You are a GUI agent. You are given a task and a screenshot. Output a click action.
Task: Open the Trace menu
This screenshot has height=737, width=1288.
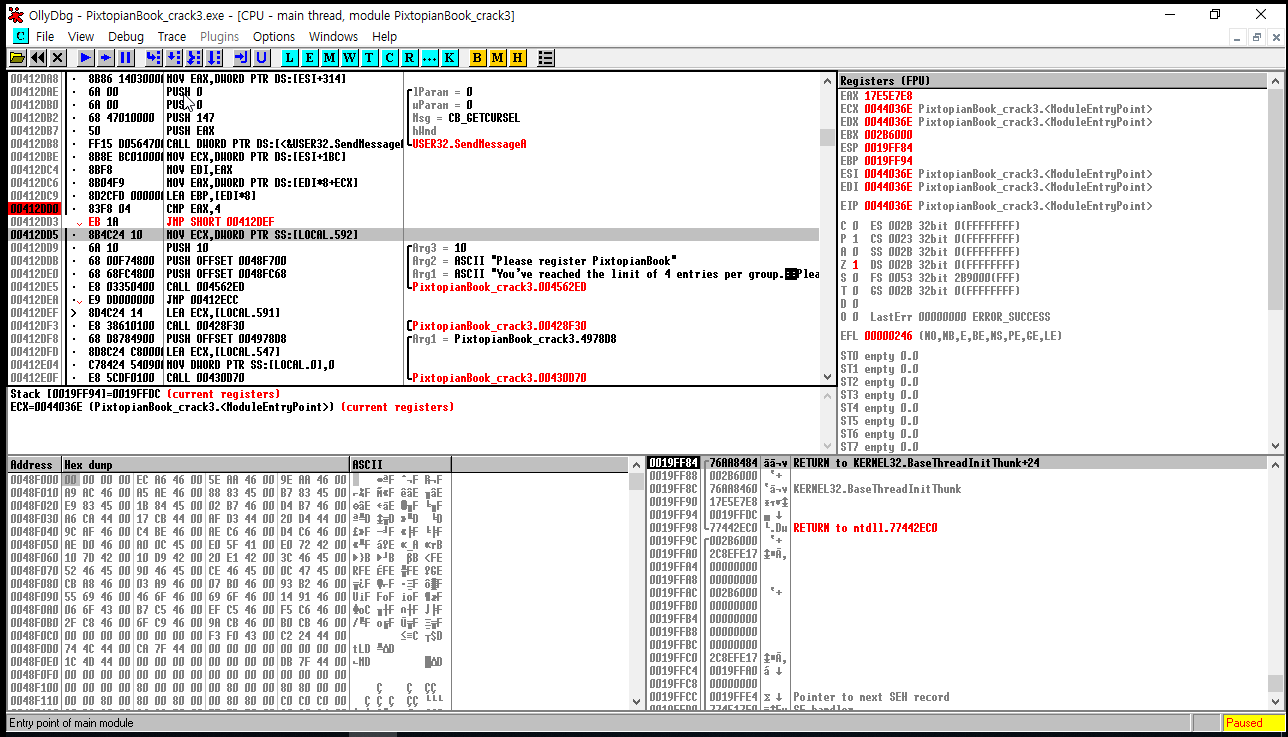[172, 36]
